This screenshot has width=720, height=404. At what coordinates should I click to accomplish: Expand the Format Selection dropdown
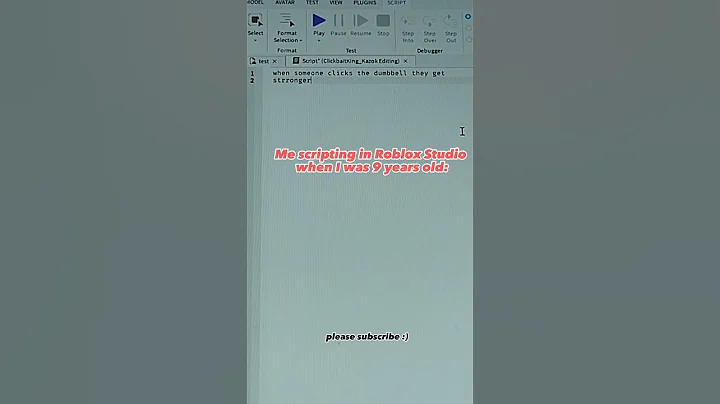[x=301, y=40]
